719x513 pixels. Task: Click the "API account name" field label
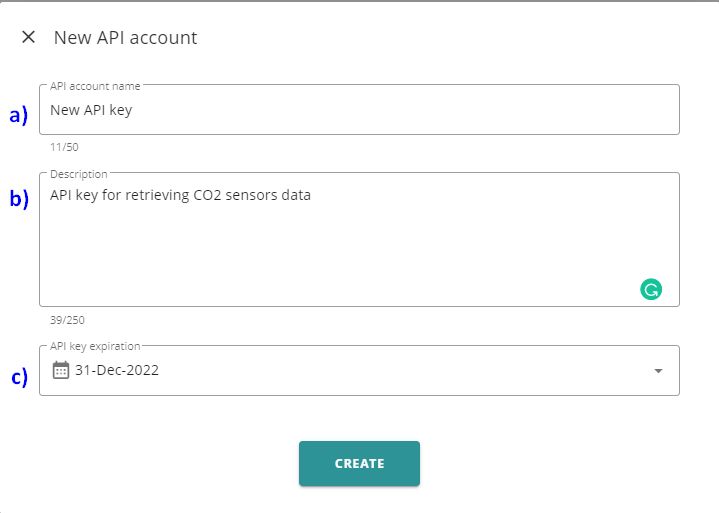(95, 87)
